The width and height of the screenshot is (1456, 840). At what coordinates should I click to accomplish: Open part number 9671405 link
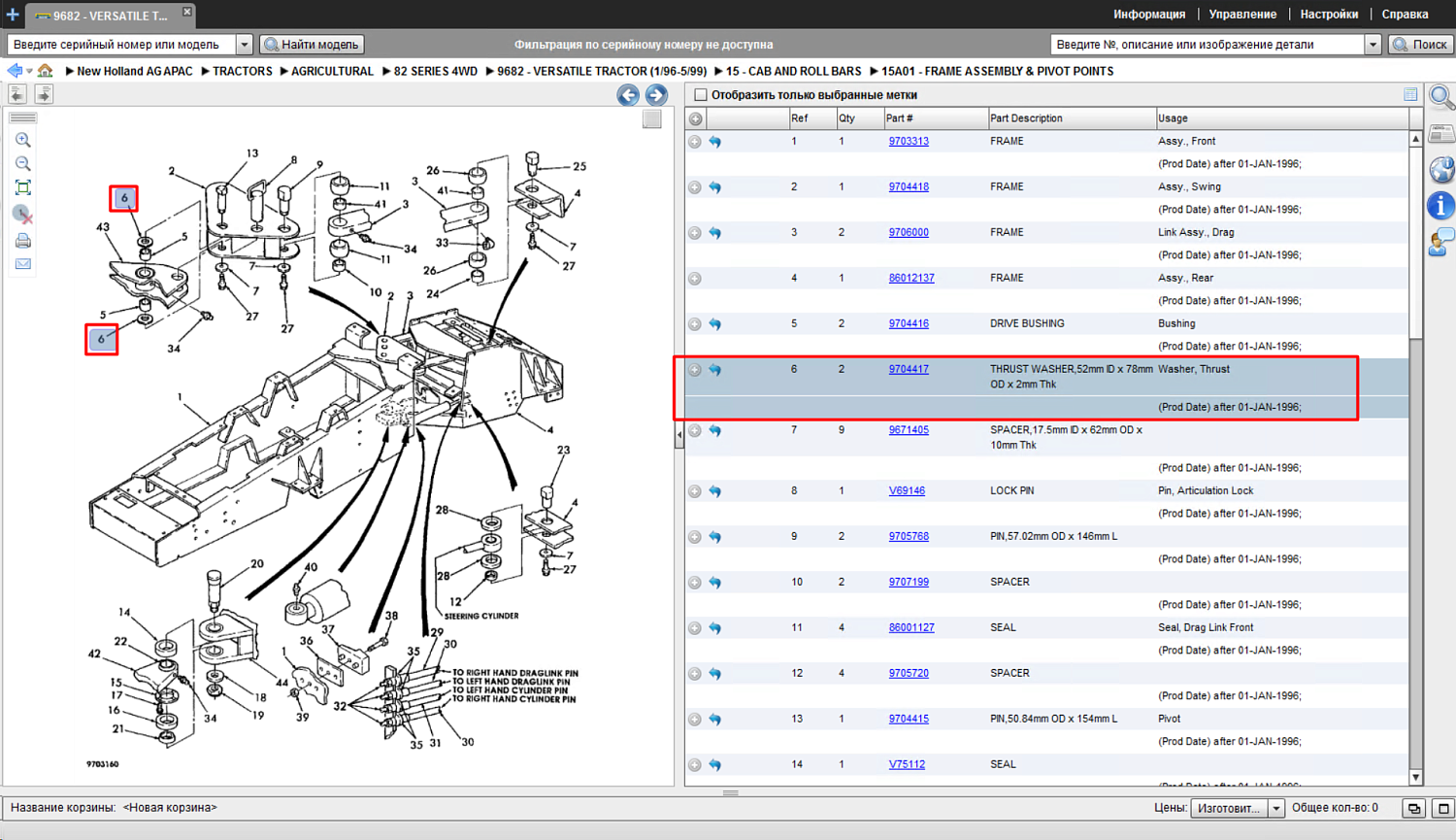[909, 430]
